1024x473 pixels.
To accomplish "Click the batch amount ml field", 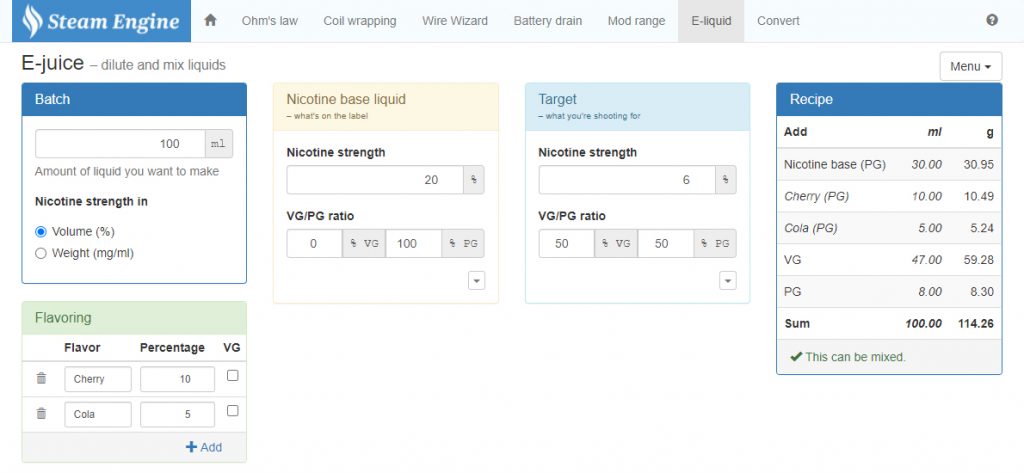I will tap(120, 144).
